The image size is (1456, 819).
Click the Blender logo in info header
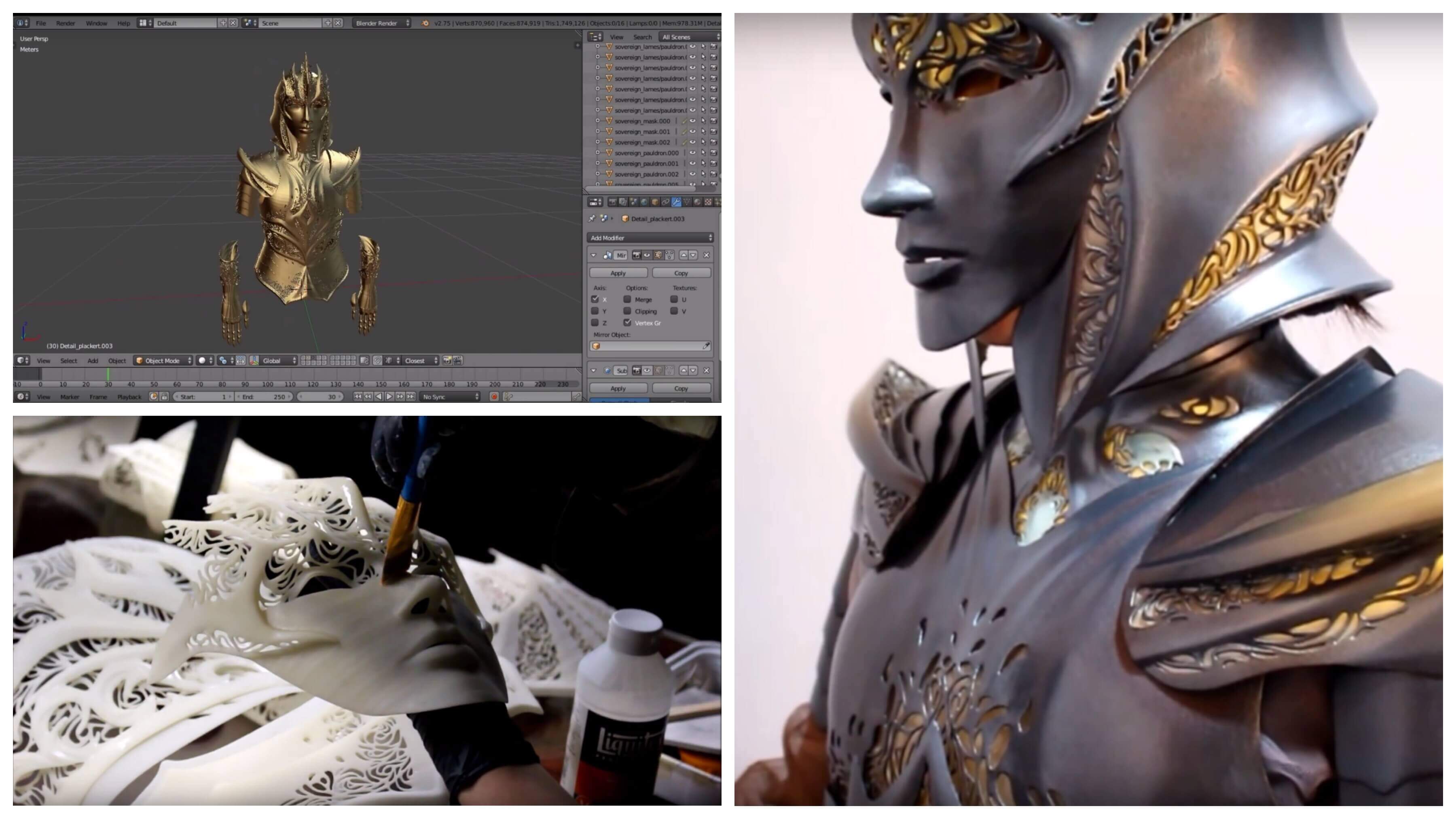(x=425, y=23)
